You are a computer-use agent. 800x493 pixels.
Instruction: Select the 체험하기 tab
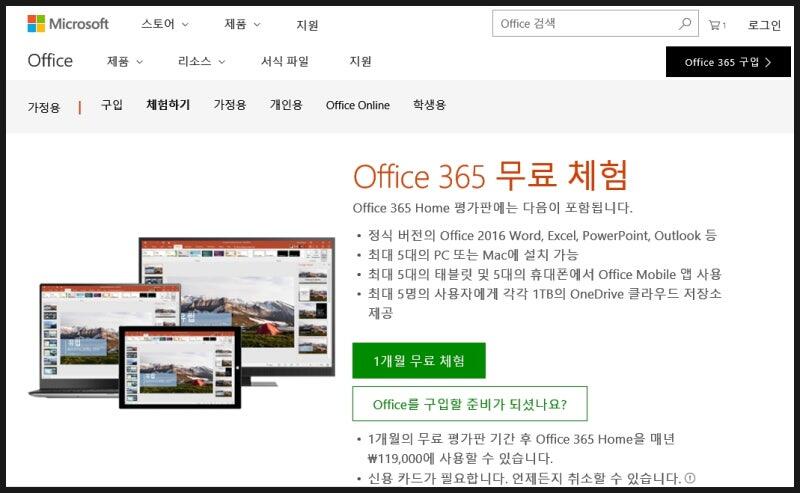[168, 105]
